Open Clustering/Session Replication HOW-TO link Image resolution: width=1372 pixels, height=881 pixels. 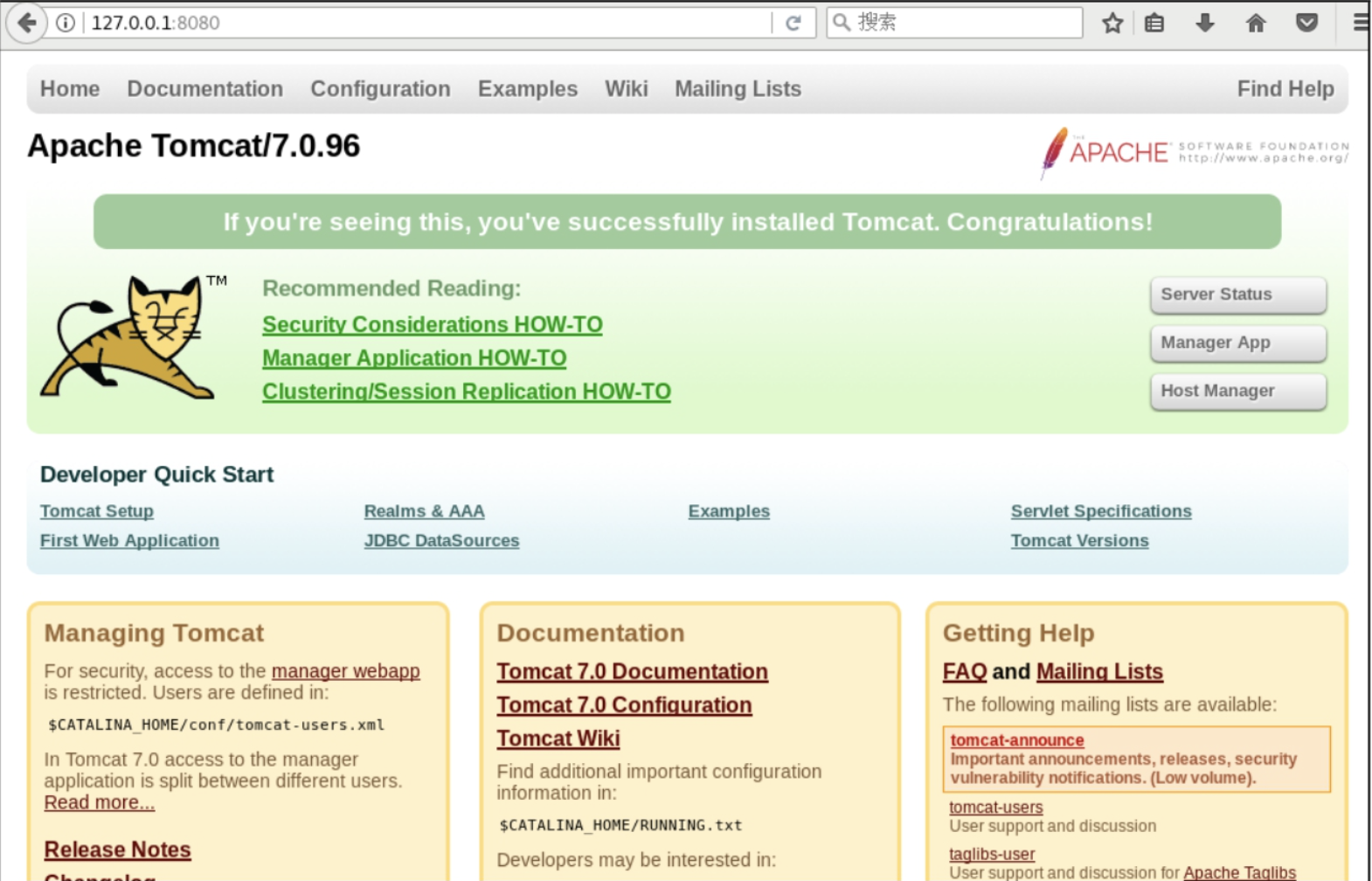[x=467, y=392]
